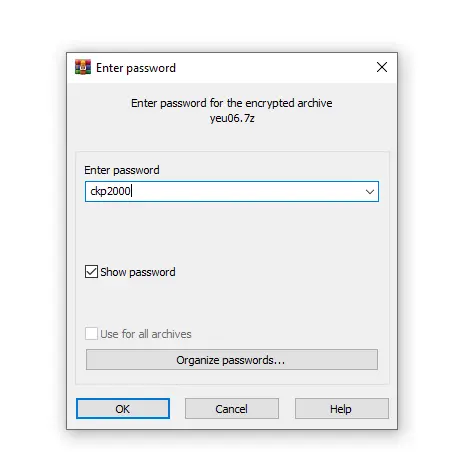Uncheck the Show password checkbox
This screenshot has width=460, height=473.
[91, 272]
